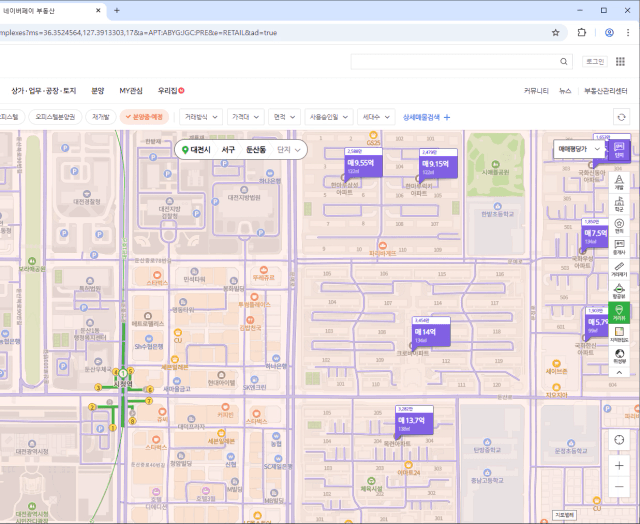
Task: Go to 커뮤니티 community link
Action: click(x=536, y=91)
